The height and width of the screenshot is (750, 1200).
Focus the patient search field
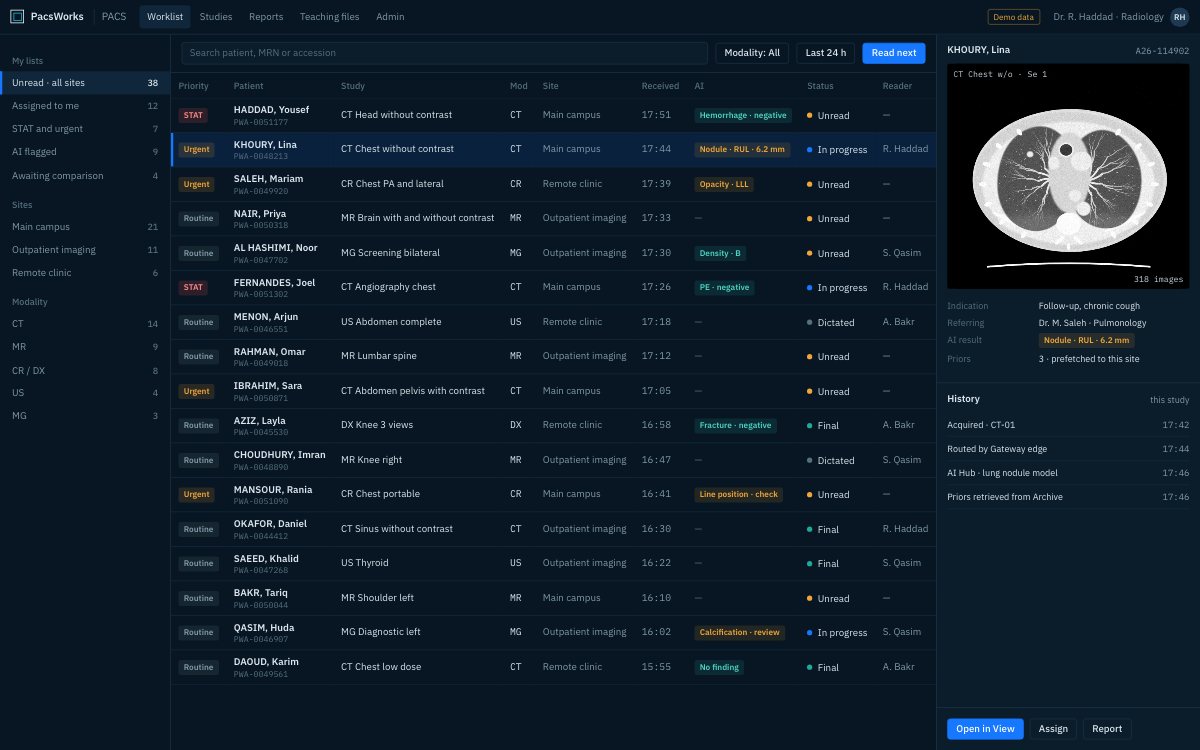[443, 53]
